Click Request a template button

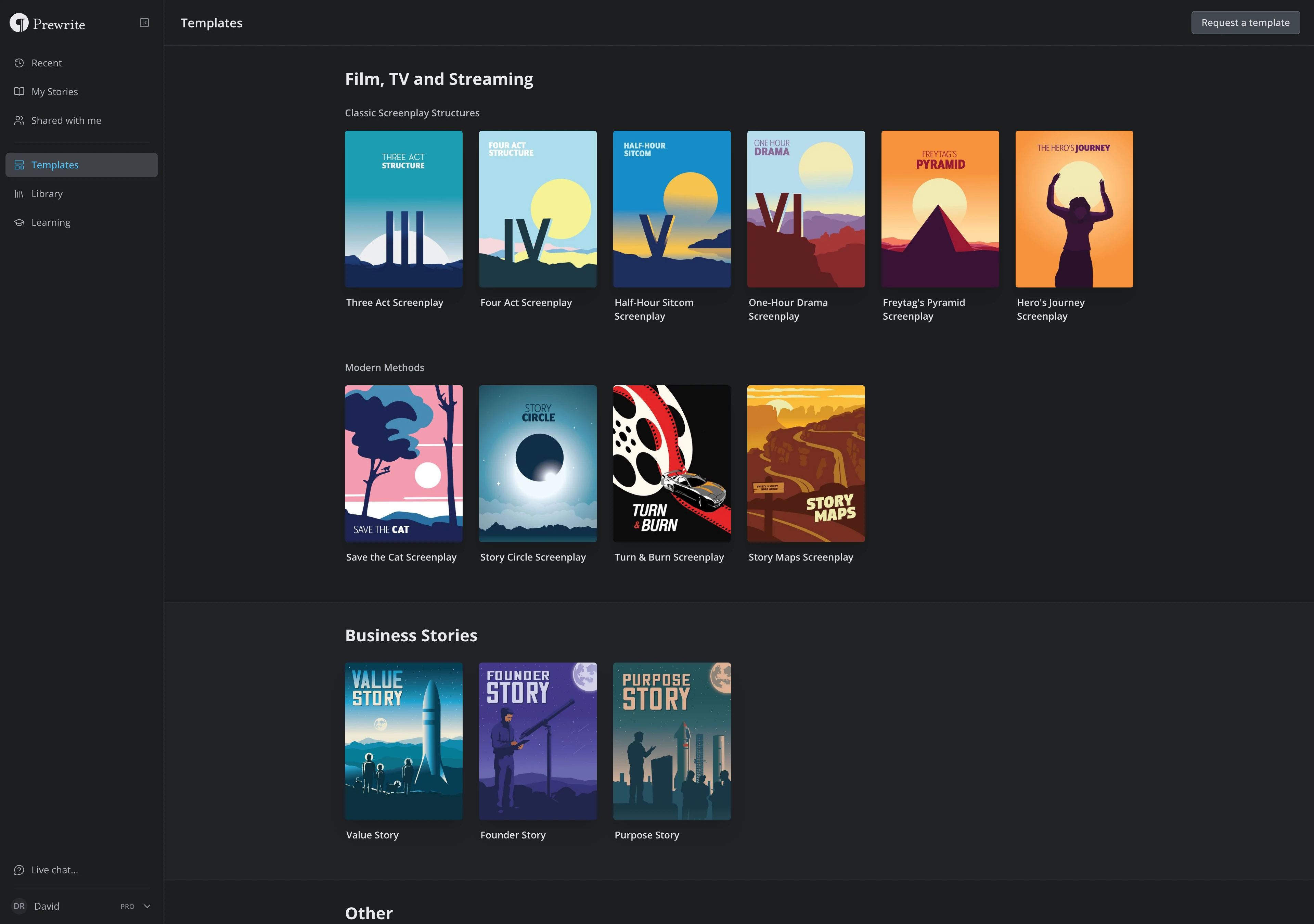pos(1245,23)
